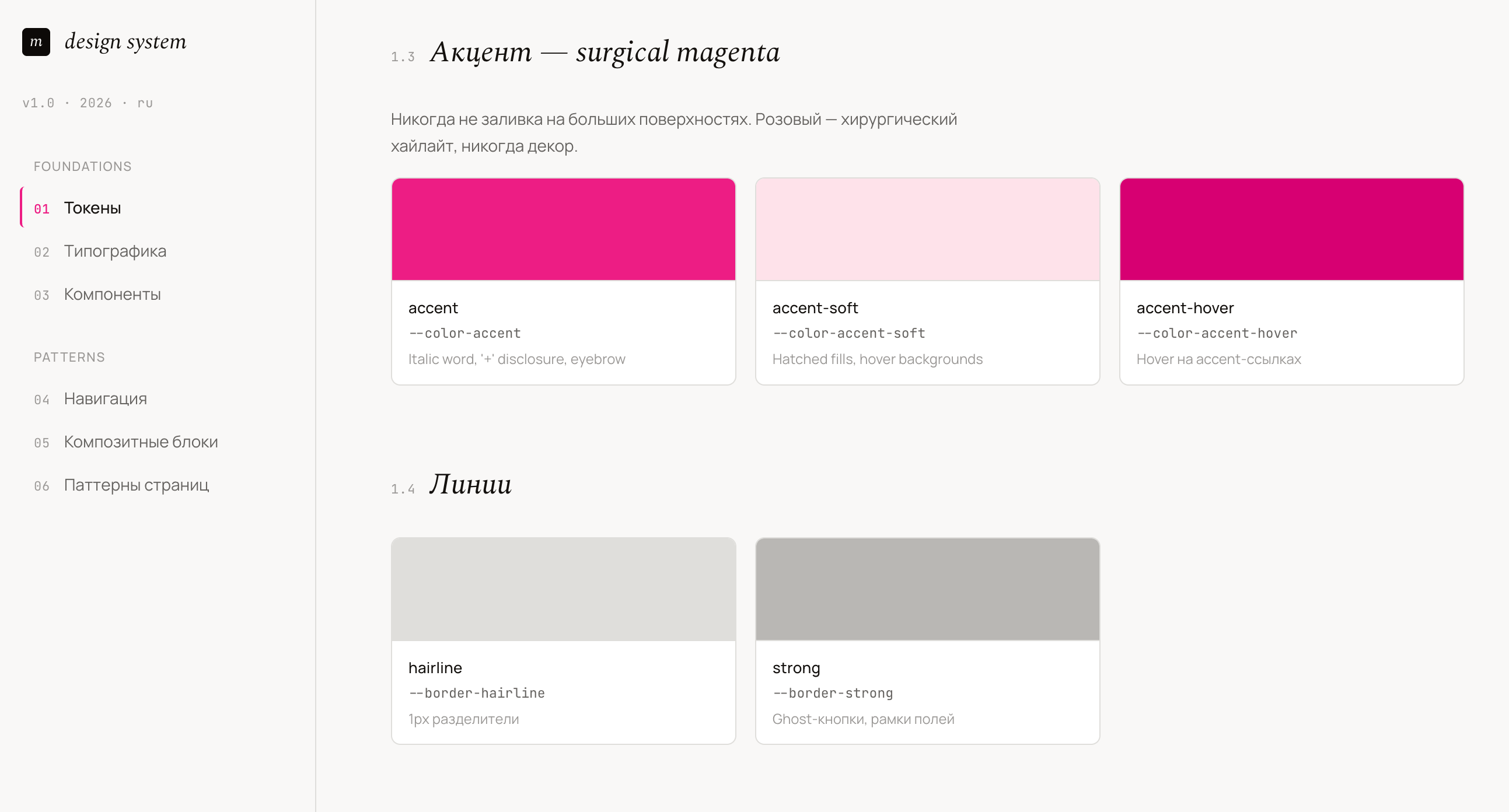The height and width of the screenshot is (812, 1509).
Task: Click the '--color-accent' token name
Action: (464, 333)
